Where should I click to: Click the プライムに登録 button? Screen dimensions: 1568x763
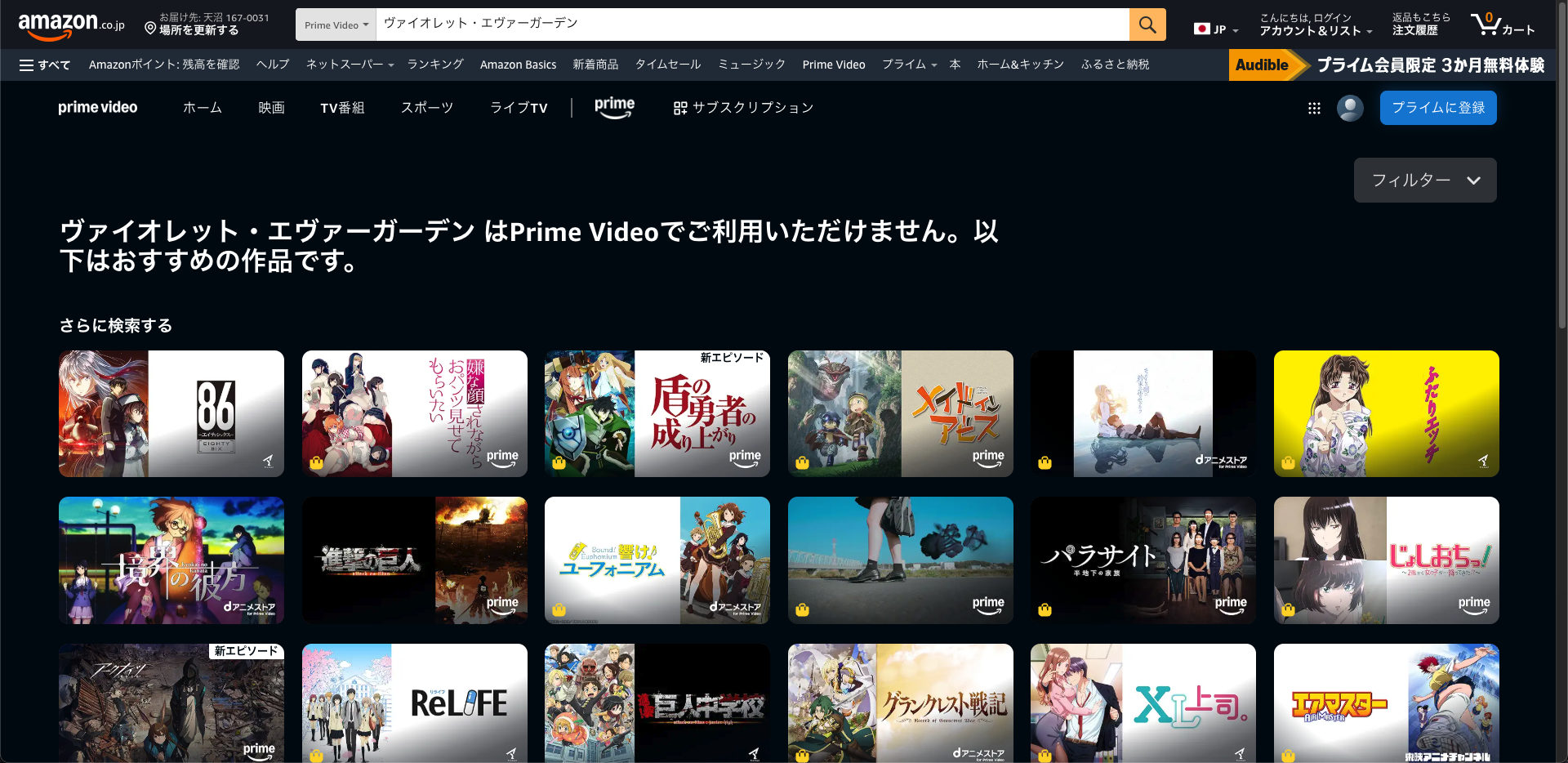1437,107
